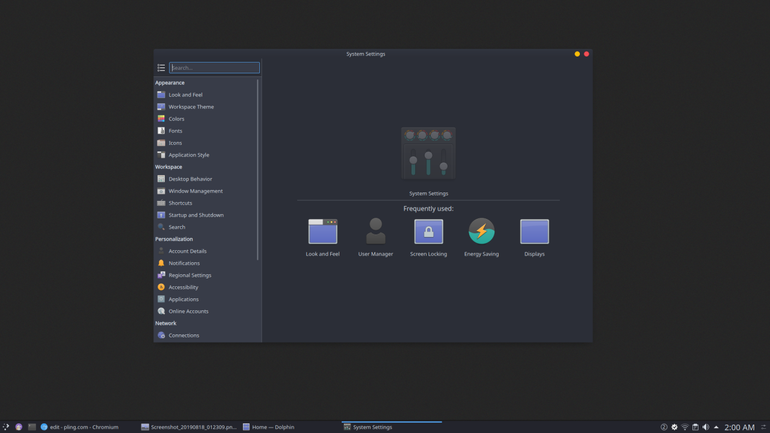Click the Search settings input field

tap(215, 68)
